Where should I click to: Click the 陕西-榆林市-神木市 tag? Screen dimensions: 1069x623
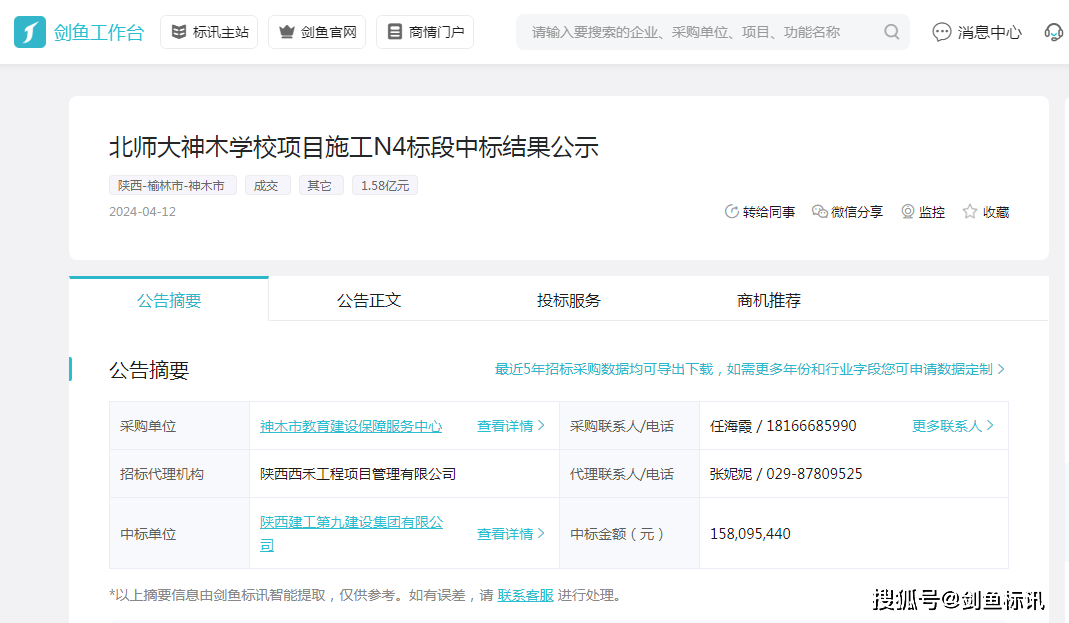[172, 185]
